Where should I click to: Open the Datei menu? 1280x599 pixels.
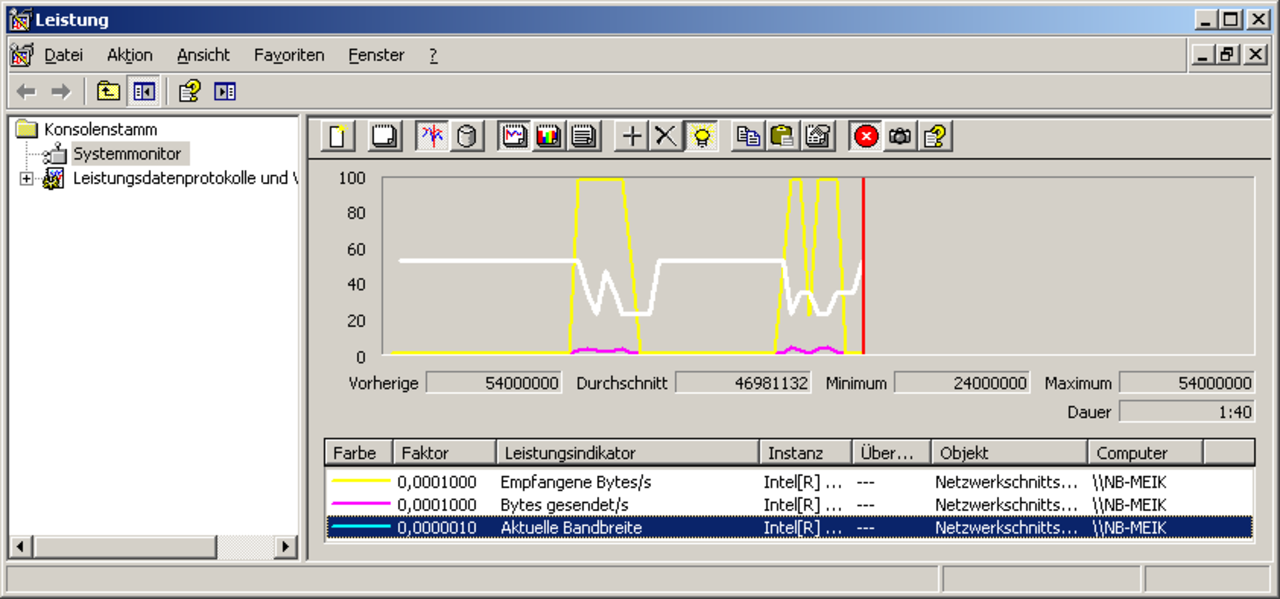(63, 55)
